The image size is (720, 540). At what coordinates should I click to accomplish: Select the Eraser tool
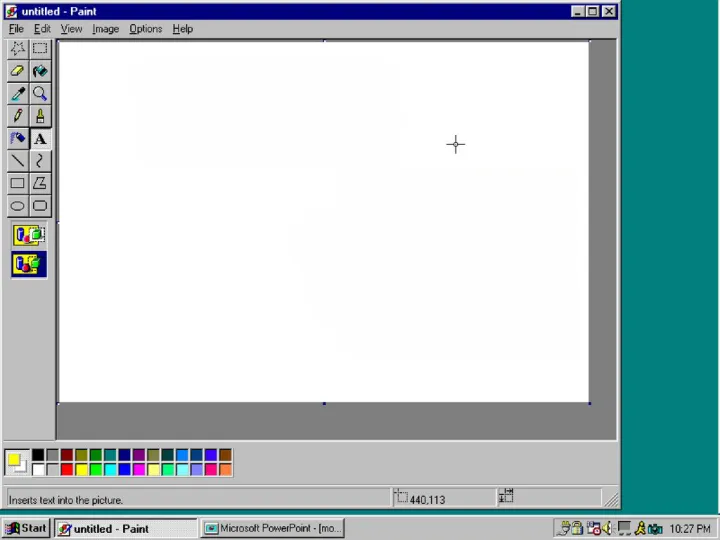[x=17, y=71]
